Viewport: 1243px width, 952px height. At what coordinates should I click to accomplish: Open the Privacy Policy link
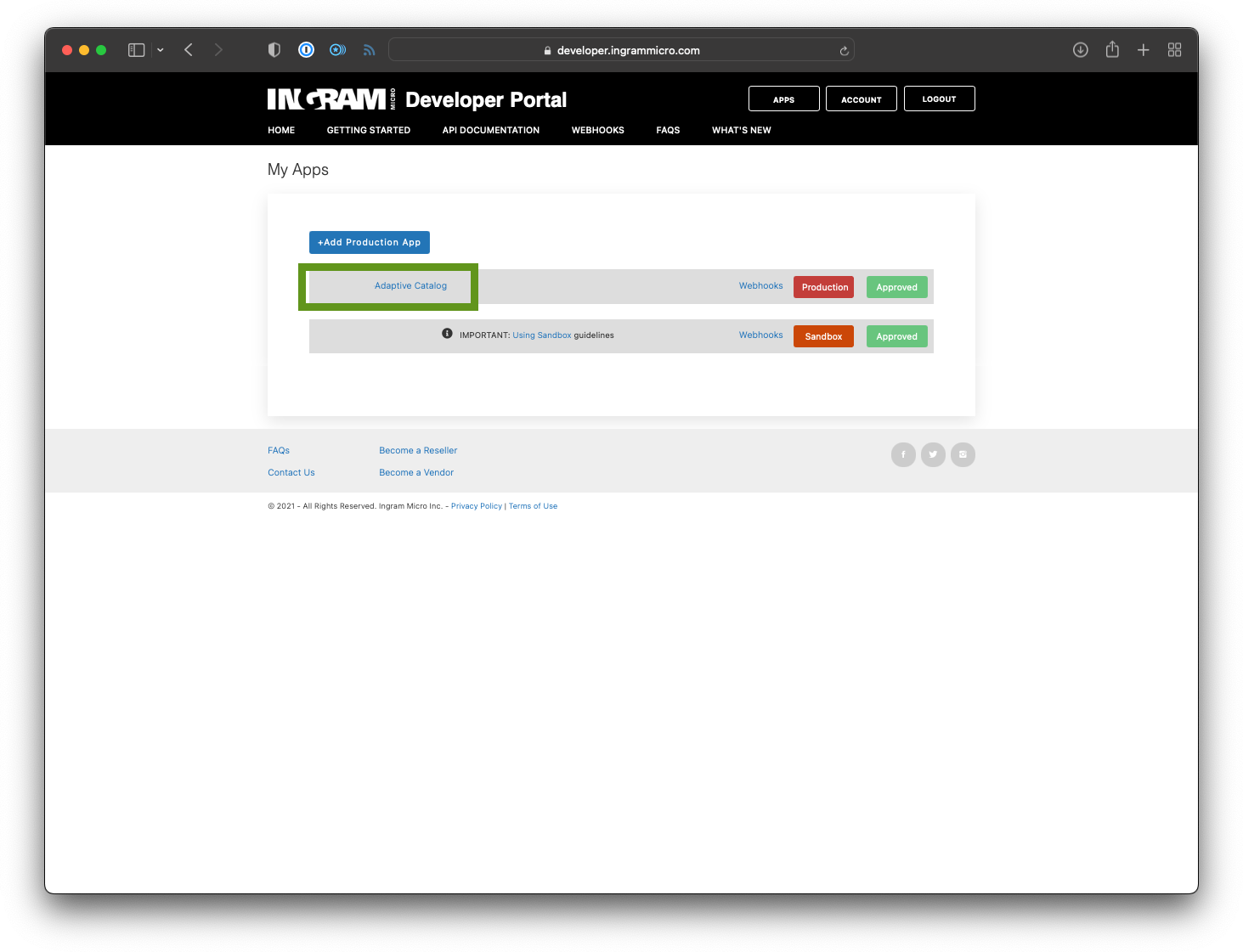[477, 506]
